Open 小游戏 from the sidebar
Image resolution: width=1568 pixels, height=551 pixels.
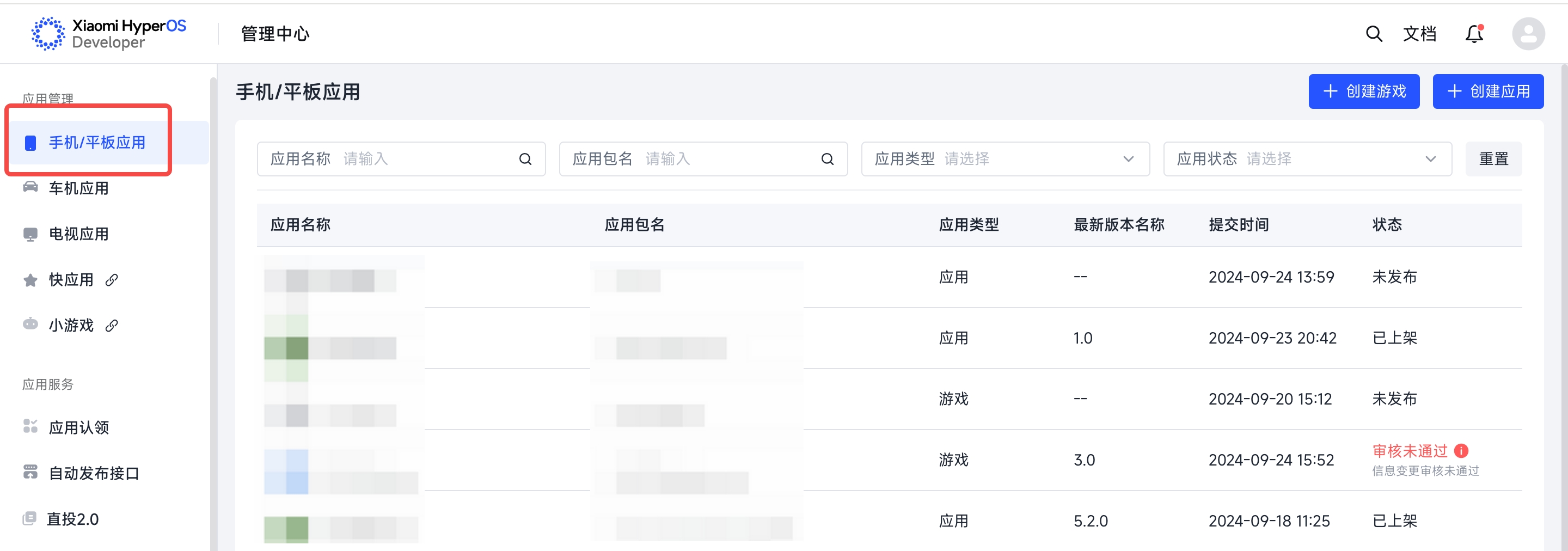coord(71,325)
